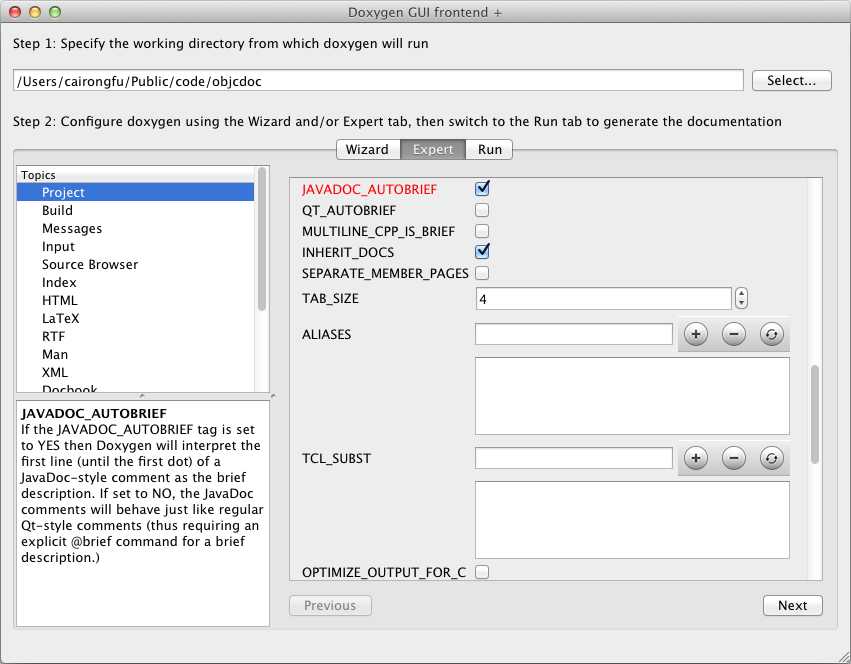The image size is (851, 664).
Task: Enable QT_AUTOBRIEF checkbox
Action: click(x=482, y=210)
